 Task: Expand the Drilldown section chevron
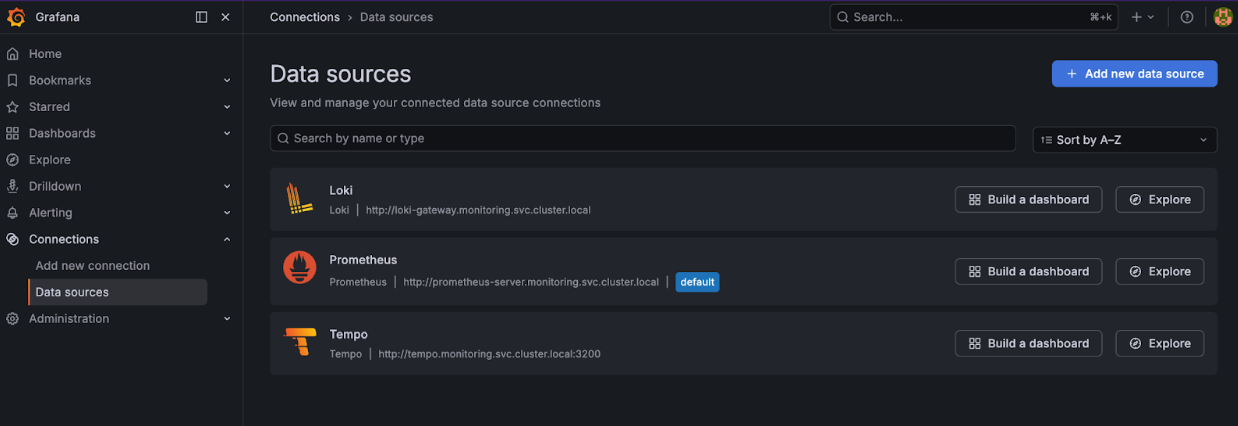point(227,187)
